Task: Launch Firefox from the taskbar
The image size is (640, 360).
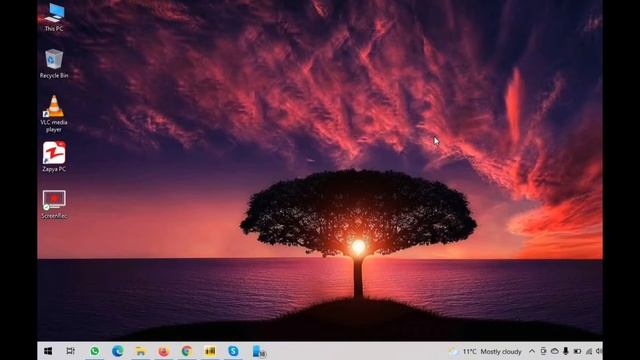Action: [164, 351]
